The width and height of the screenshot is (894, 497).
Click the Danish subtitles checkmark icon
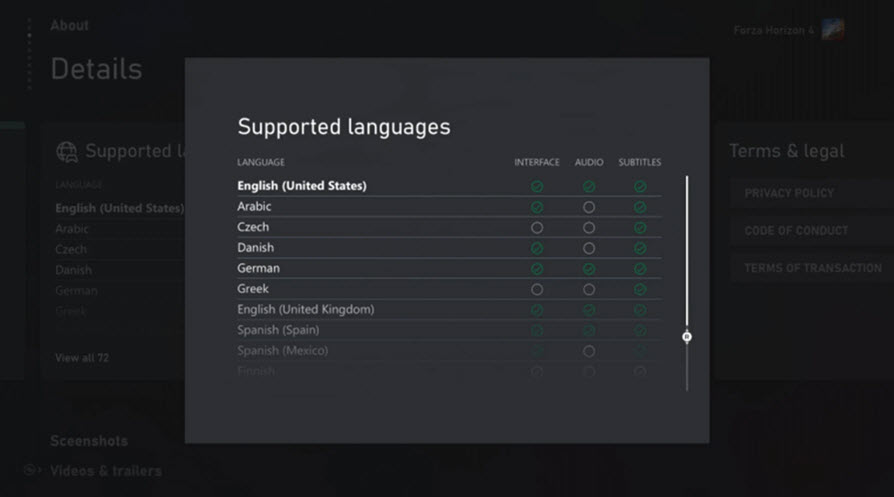point(640,248)
